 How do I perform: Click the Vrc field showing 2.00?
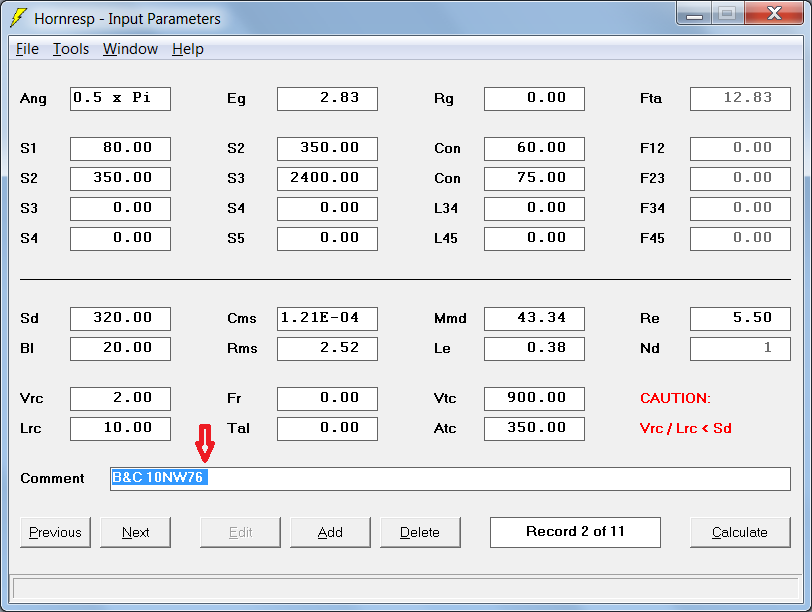[x=120, y=399]
